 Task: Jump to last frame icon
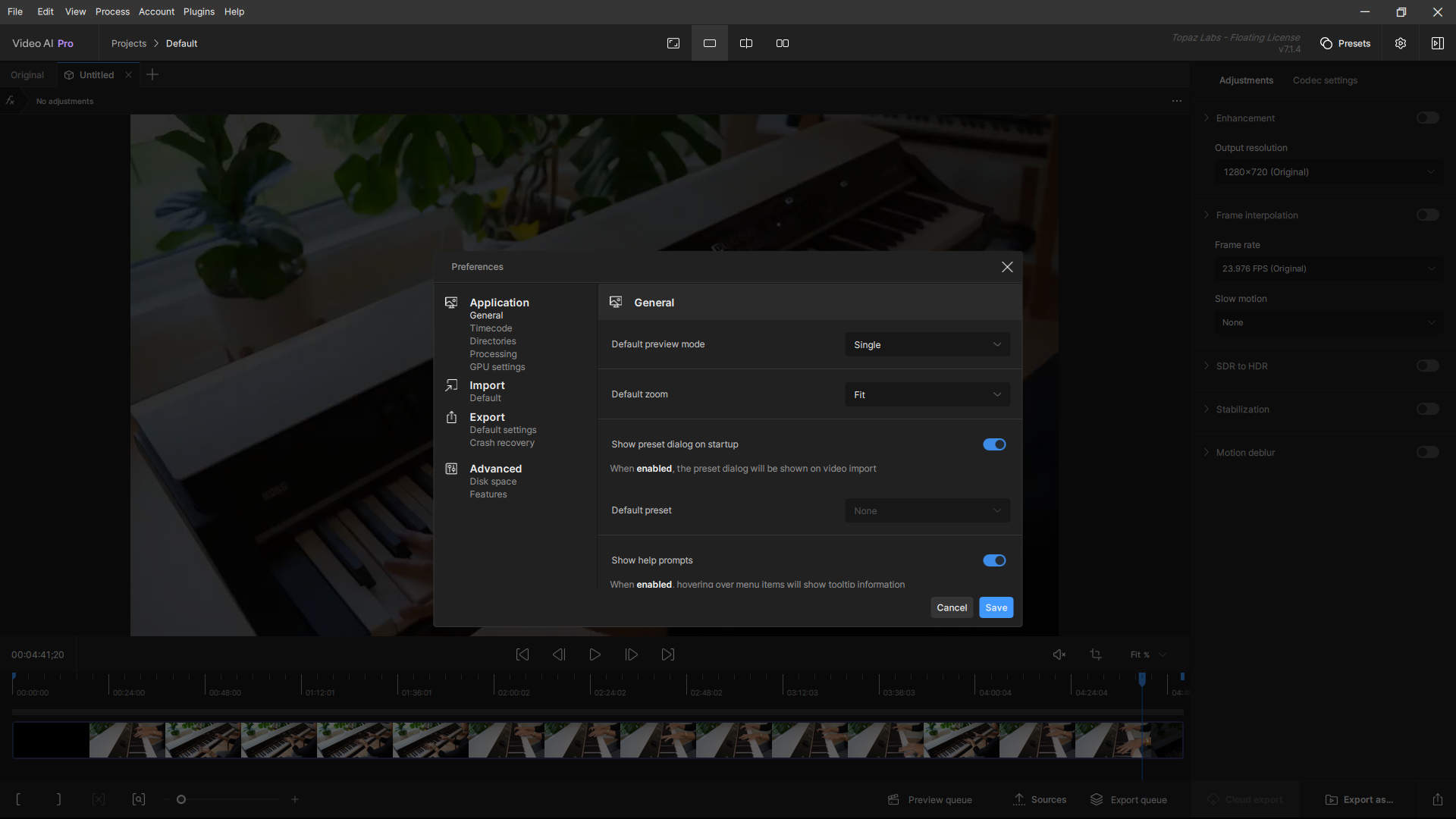point(668,654)
